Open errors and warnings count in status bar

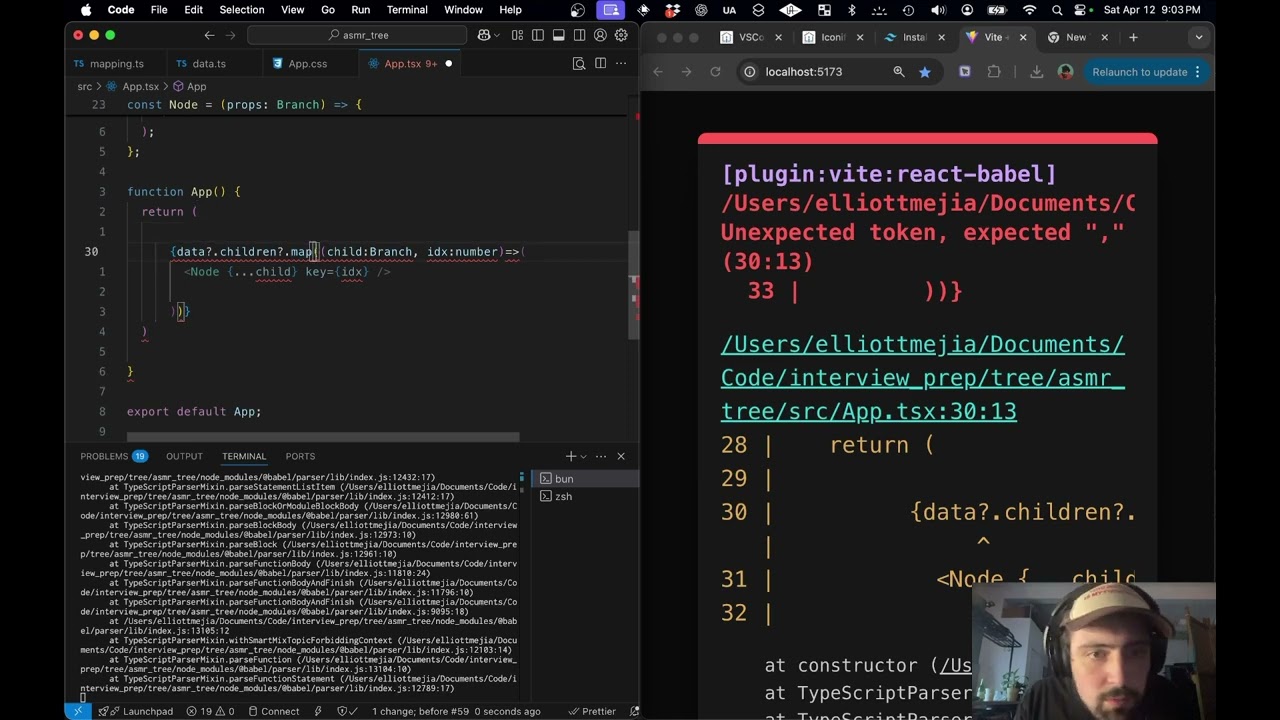(210, 711)
